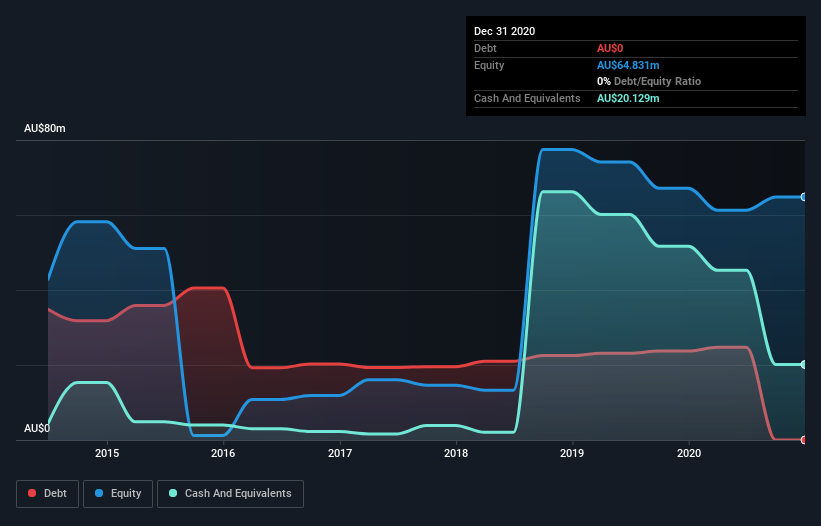This screenshot has height=526, width=821.
Task: Click the 2015 x-axis label
Action: coord(107,453)
